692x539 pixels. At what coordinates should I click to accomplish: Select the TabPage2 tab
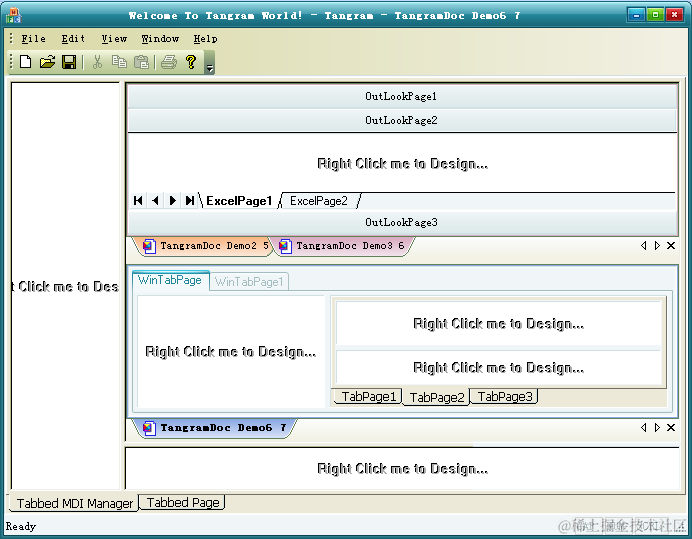pos(436,397)
